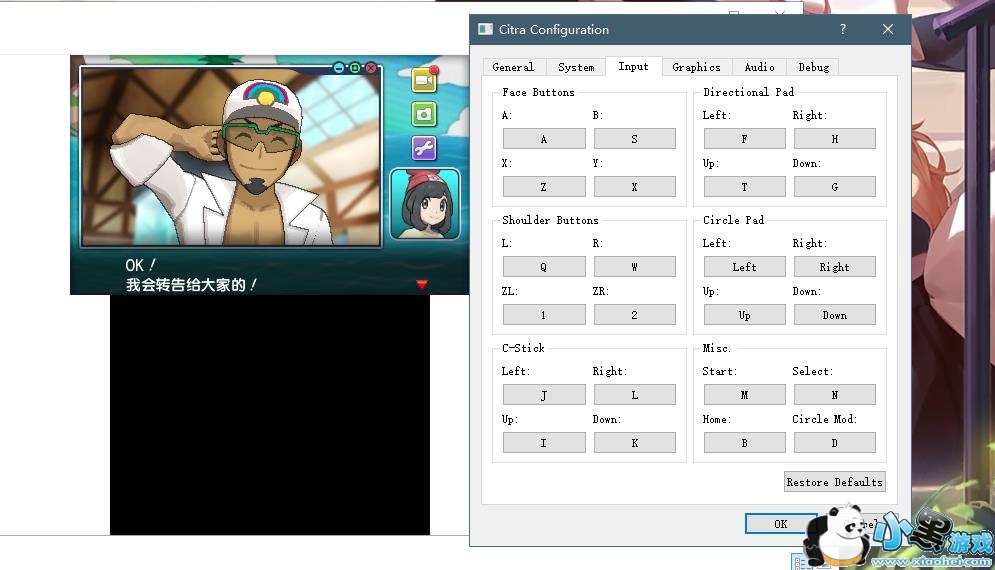The width and height of the screenshot is (995, 570).
Task: Rebind C-Stick Up mapped to I
Action: pyautogui.click(x=544, y=442)
